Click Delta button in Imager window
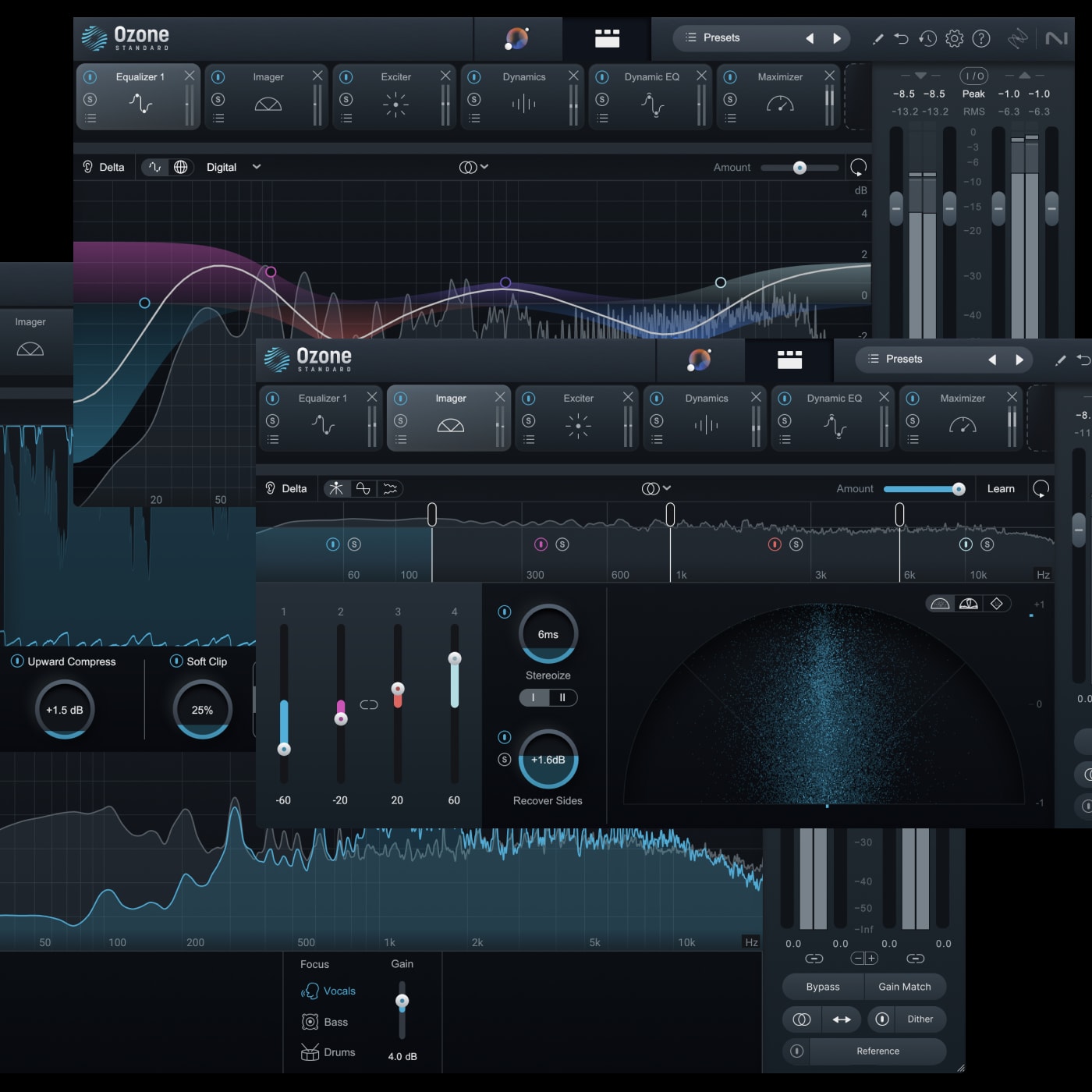This screenshot has height=1092, width=1092. pos(285,488)
